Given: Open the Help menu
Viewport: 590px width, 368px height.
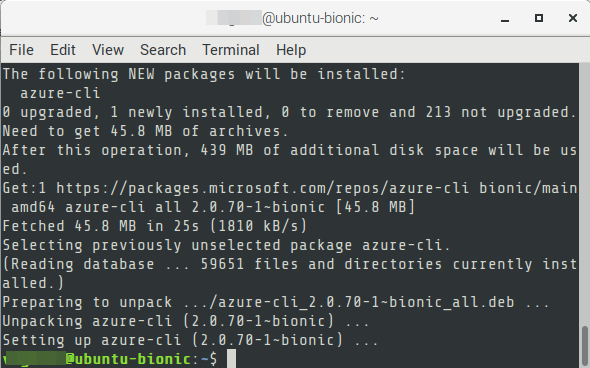Looking at the screenshot, I should [x=291, y=50].
